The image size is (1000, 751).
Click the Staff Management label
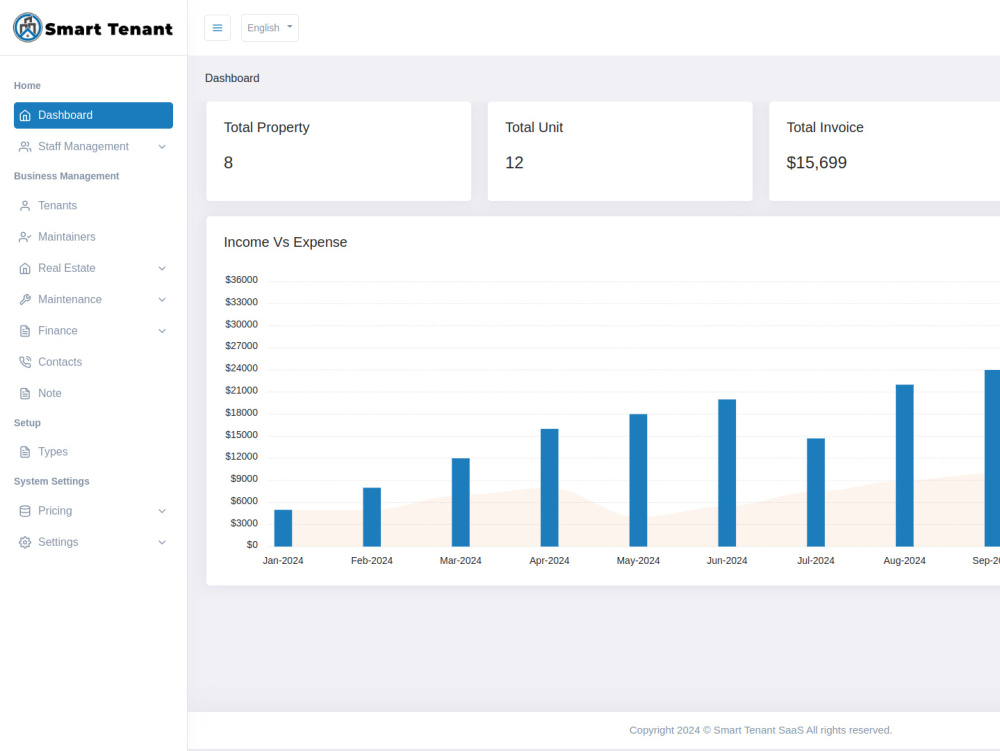click(84, 147)
